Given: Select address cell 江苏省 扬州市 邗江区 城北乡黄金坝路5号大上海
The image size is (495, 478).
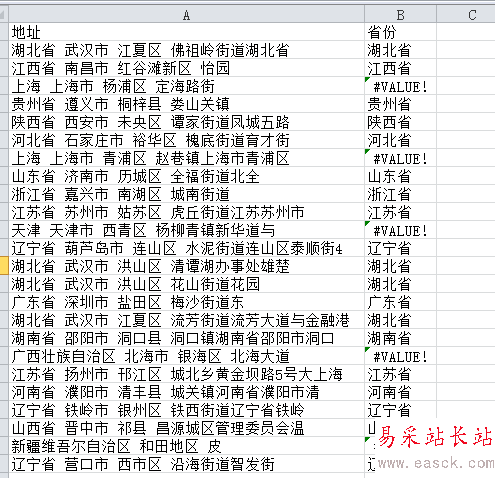Looking at the screenshot, I should 186,374.
